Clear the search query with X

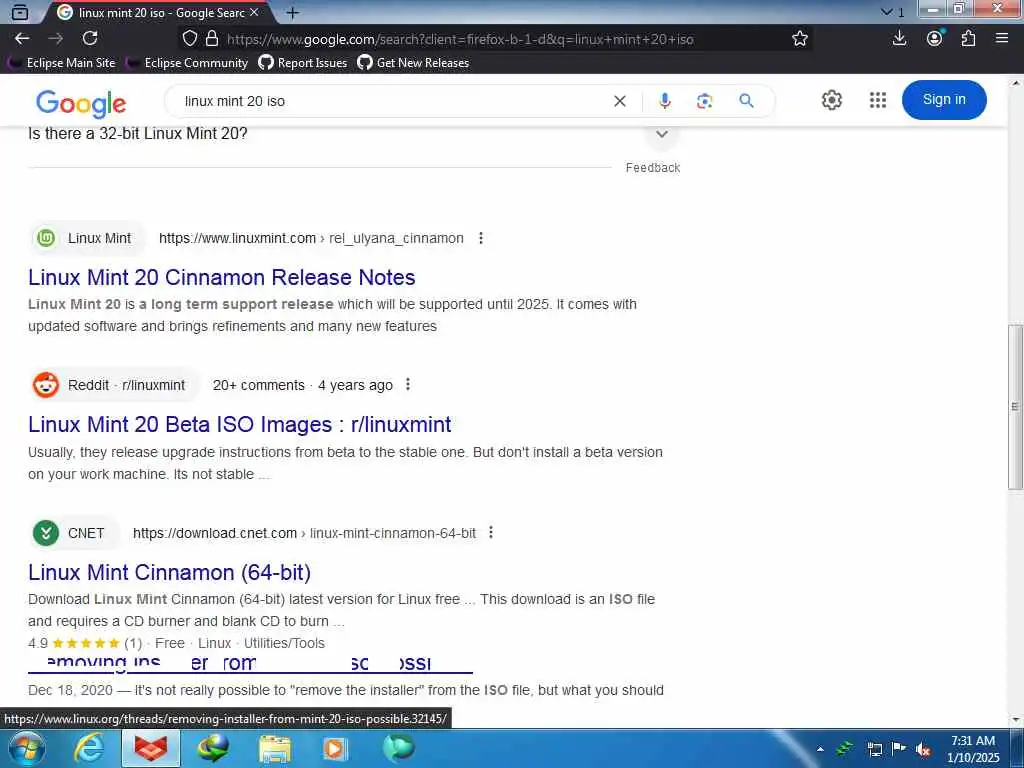pos(620,101)
